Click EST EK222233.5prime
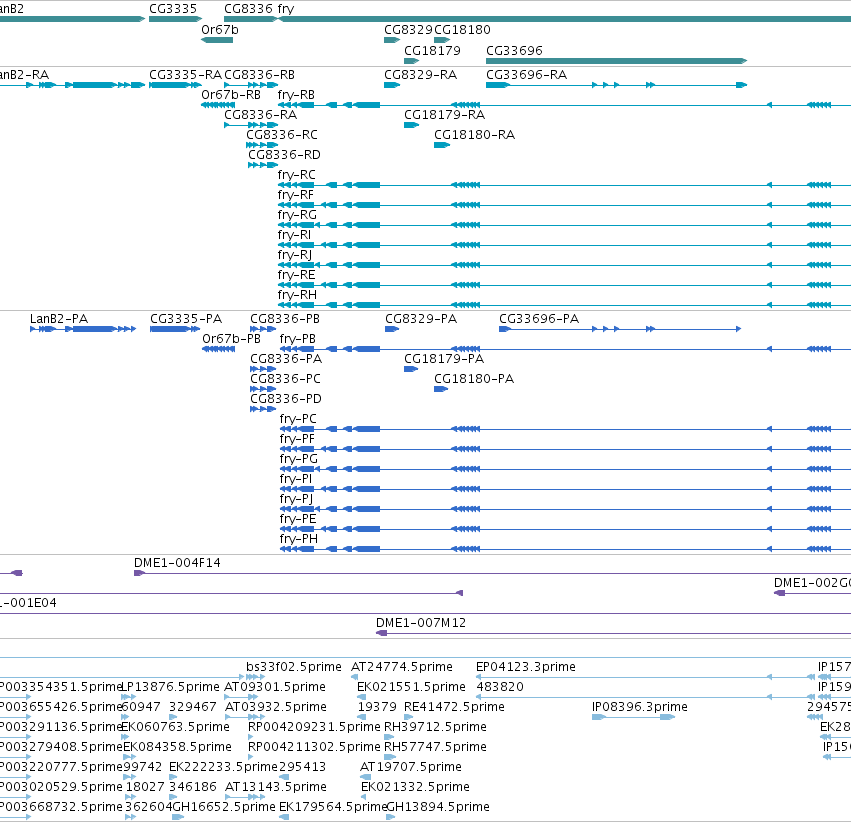Image resolution: width=851 pixels, height=822 pixels. click(223, 768)
